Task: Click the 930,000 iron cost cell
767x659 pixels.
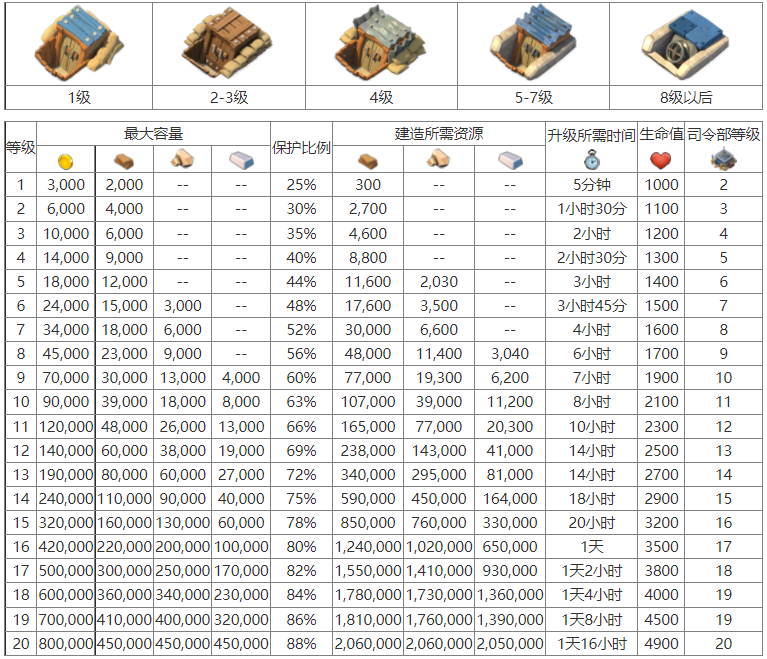Action: (510, 571)
